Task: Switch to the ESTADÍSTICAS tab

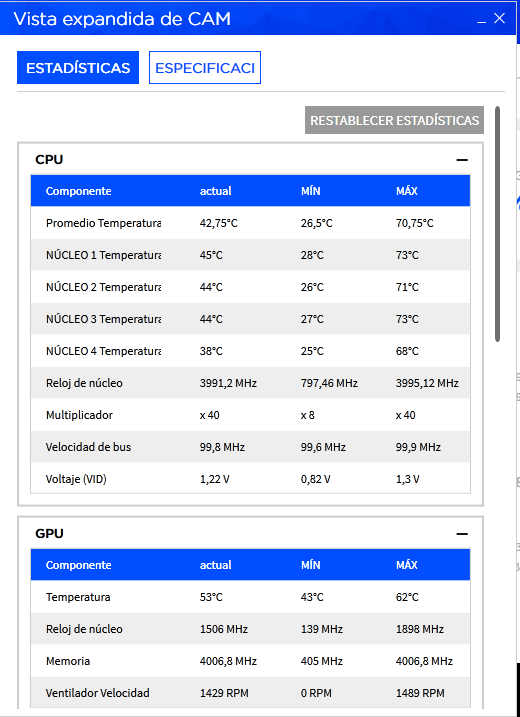Action: click(78, 68)
